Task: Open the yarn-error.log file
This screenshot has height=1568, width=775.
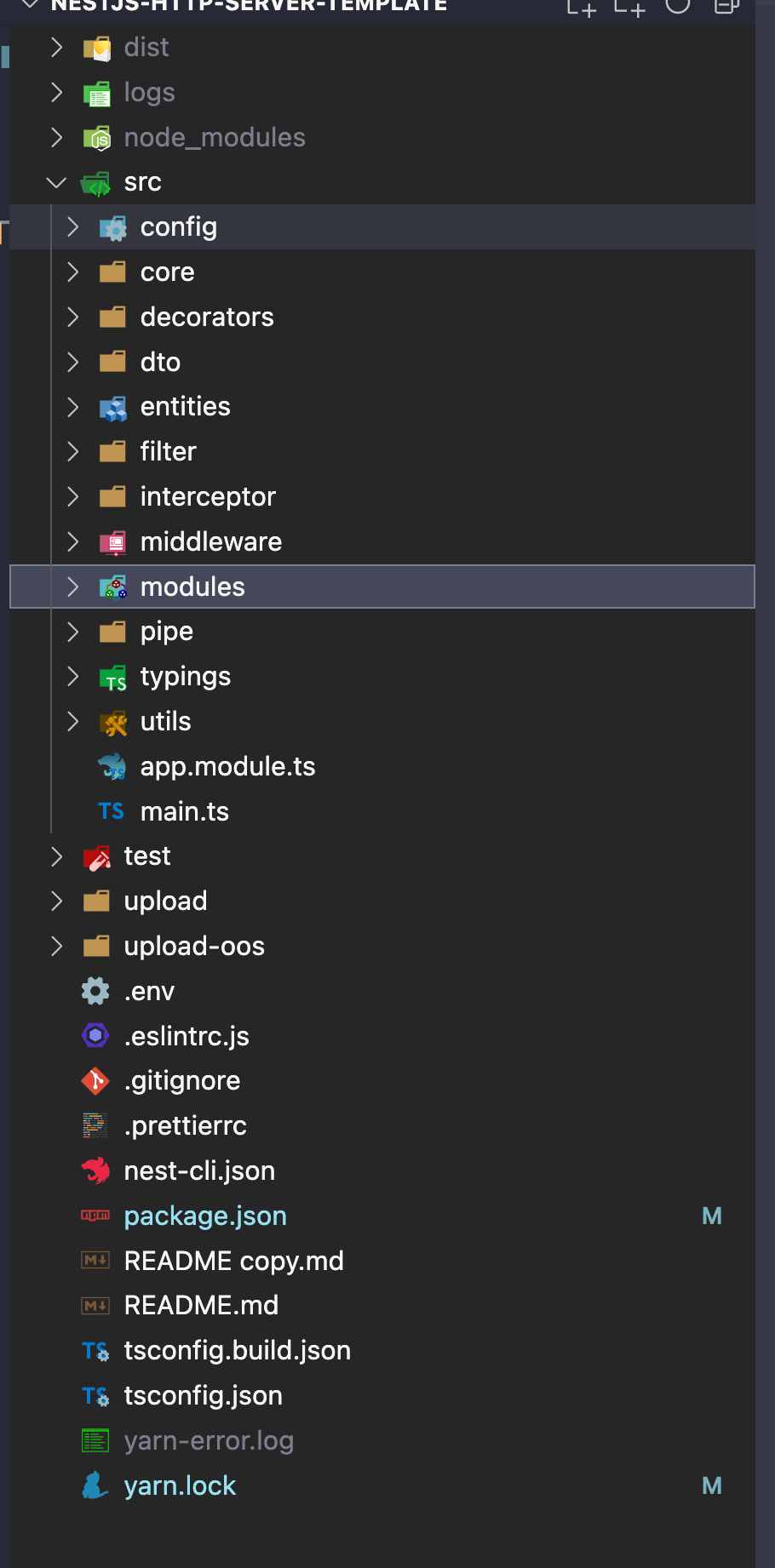Action: click(x=209, y=1441)
